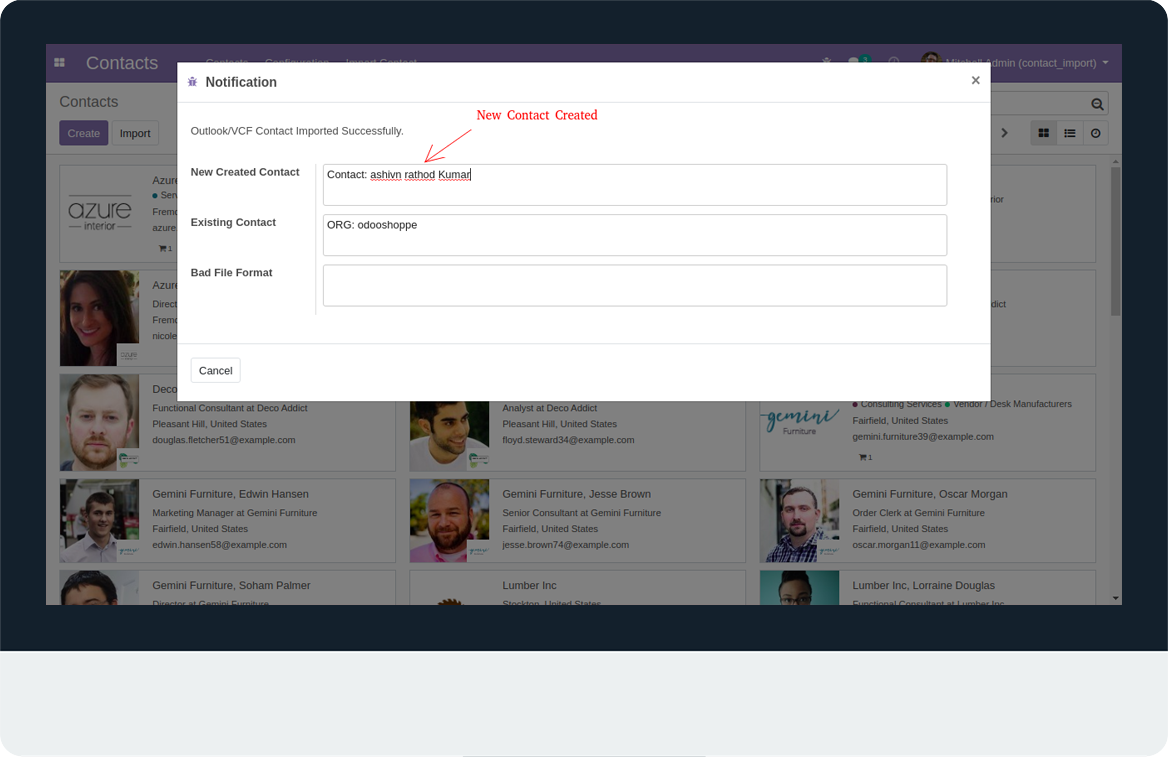The image size is (1168, 757).
Task: Switch to Kanban view icon
Action: (x=1044, y=133)
